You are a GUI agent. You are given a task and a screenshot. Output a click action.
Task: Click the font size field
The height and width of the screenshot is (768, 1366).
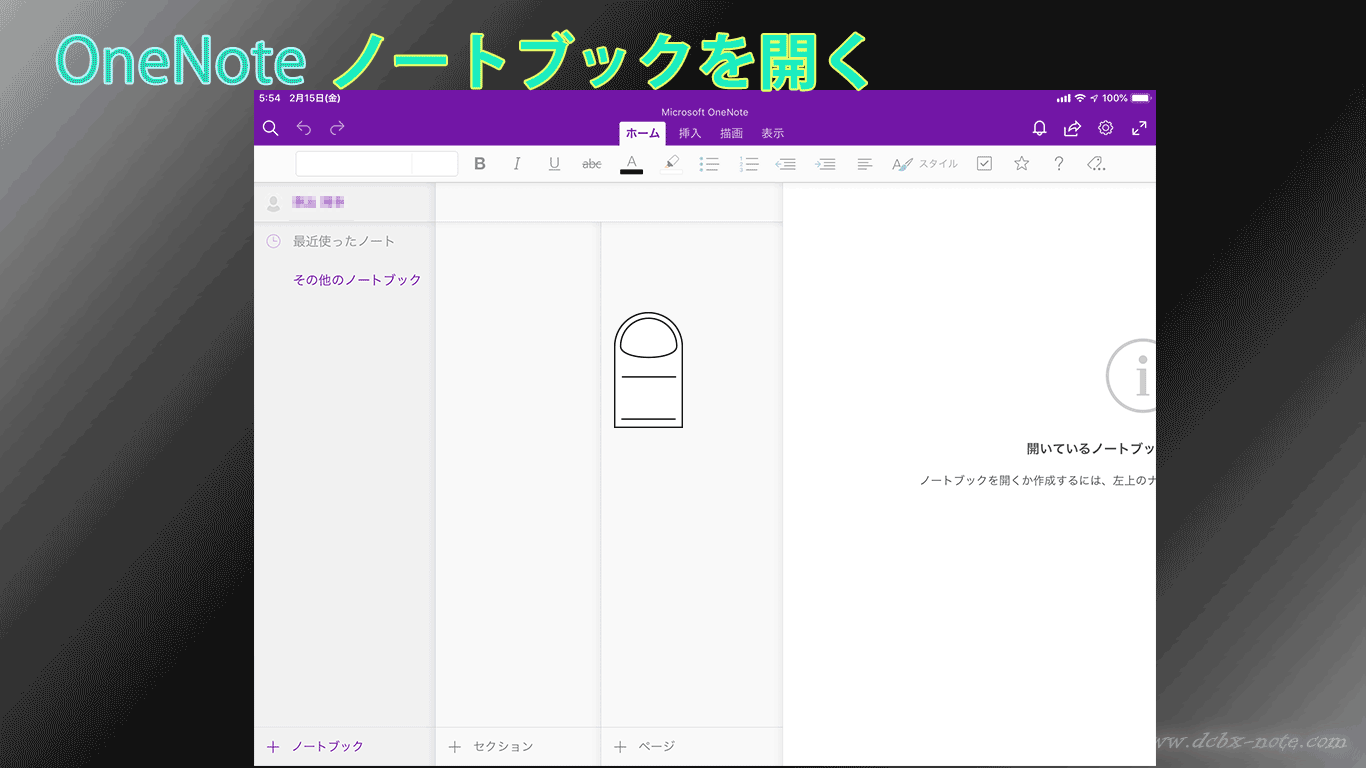click(x=435, y=164)
